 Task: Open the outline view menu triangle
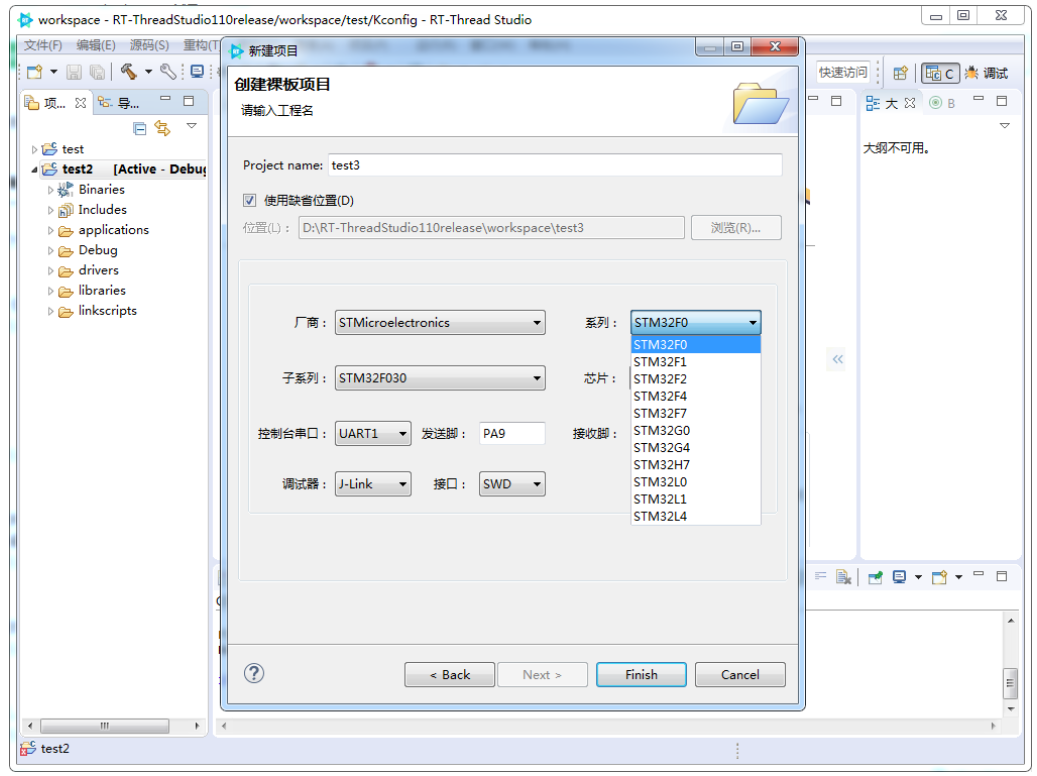pyautogui.click(x=1005, y=126)
